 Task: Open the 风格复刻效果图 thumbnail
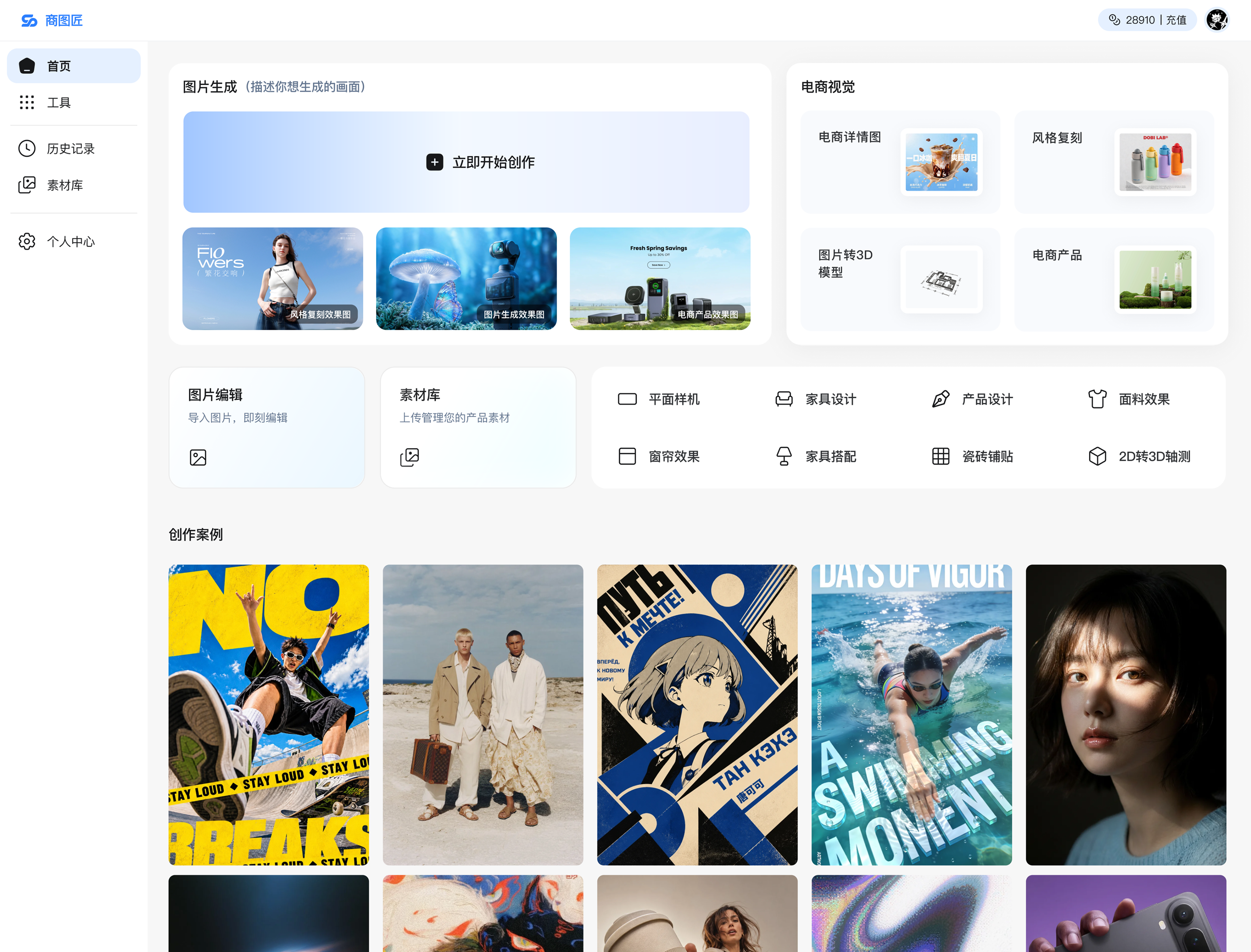[x=272, y=278]
